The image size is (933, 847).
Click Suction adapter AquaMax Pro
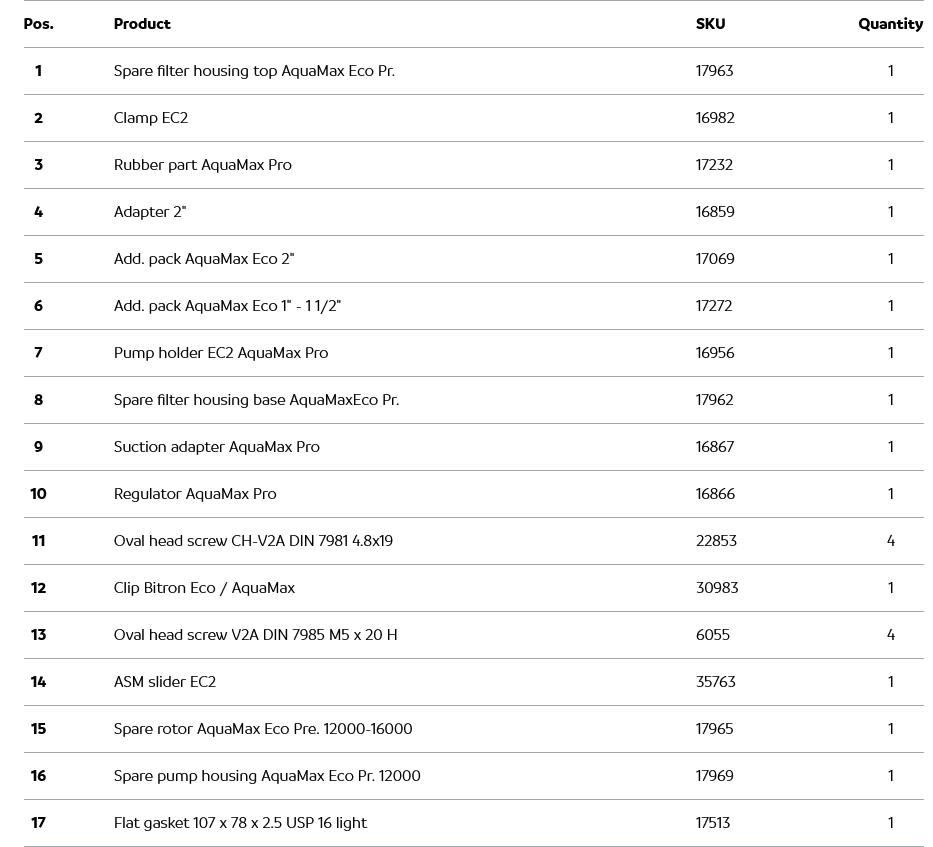[x=217, y=447]
